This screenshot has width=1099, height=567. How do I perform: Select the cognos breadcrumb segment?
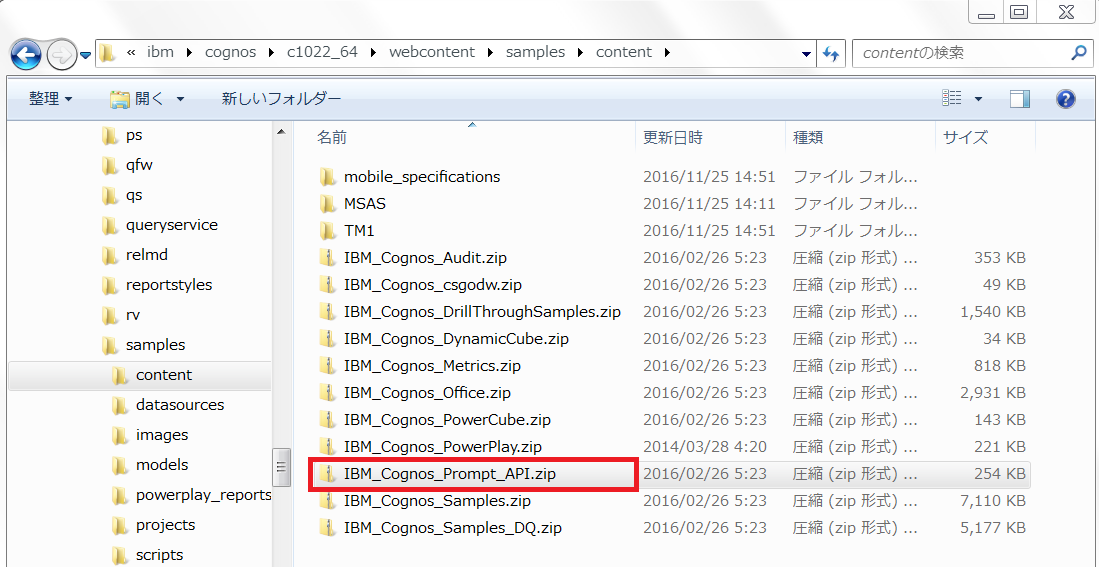pyautogui.click(x=231, y=52)
